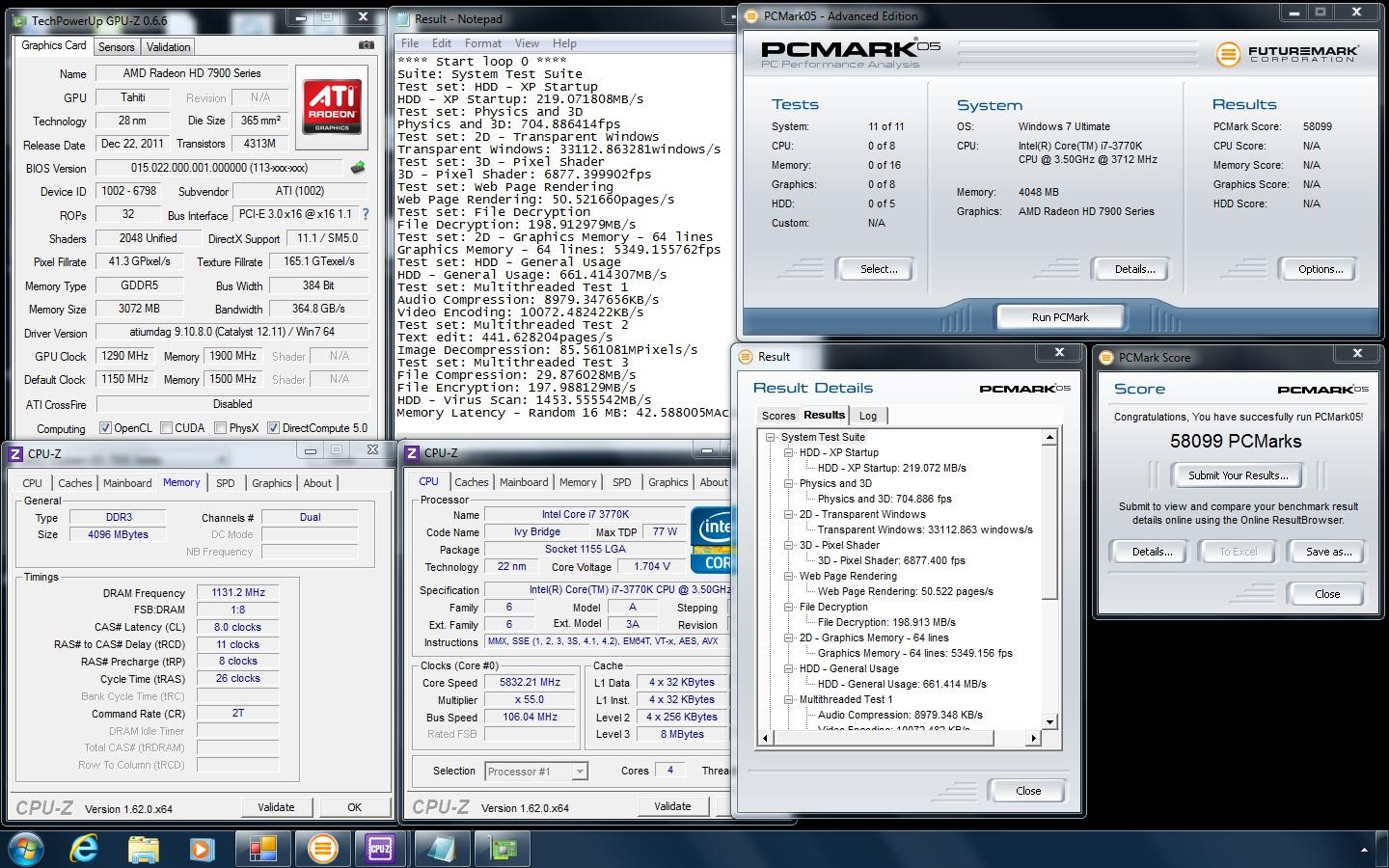The image size is (1389, 868).
Task: Click the Details... button under System
Action: coord(1134,269)
